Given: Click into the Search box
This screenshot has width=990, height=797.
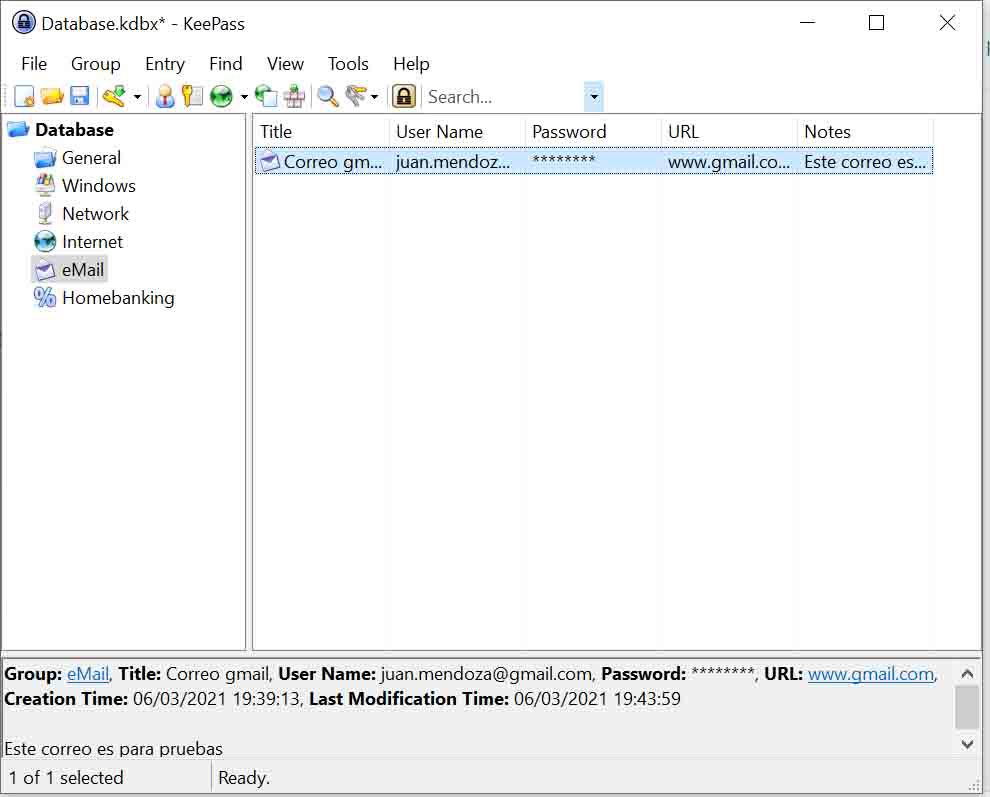Looking at the screenshot, I should click(x=504, y=97).
